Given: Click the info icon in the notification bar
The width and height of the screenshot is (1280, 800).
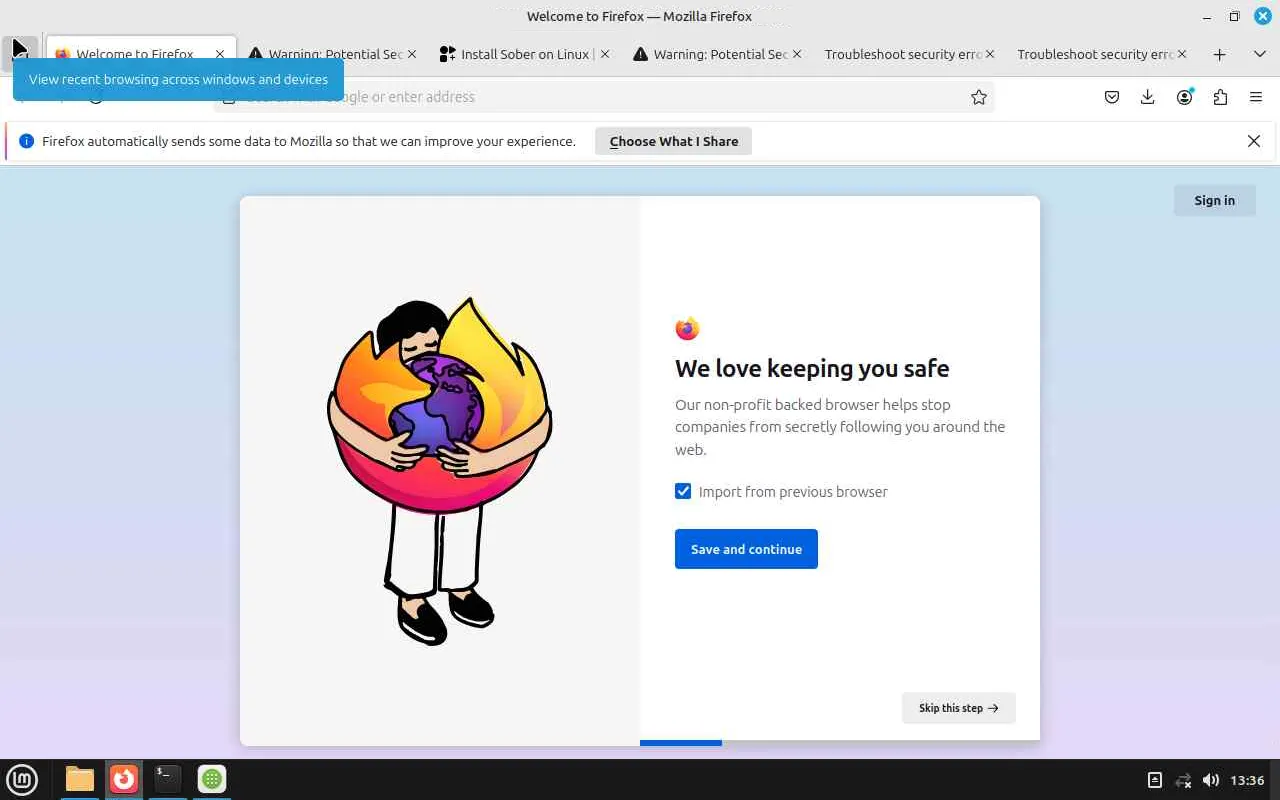Looking at the screenshot, I should pos(27,141).
